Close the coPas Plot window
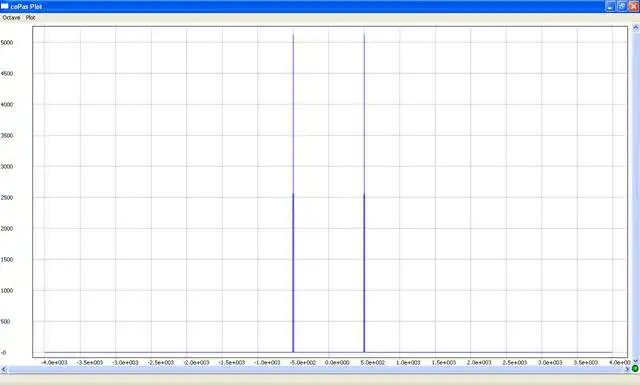The width and height of the screenshot is (640, 385). (634, 6)
